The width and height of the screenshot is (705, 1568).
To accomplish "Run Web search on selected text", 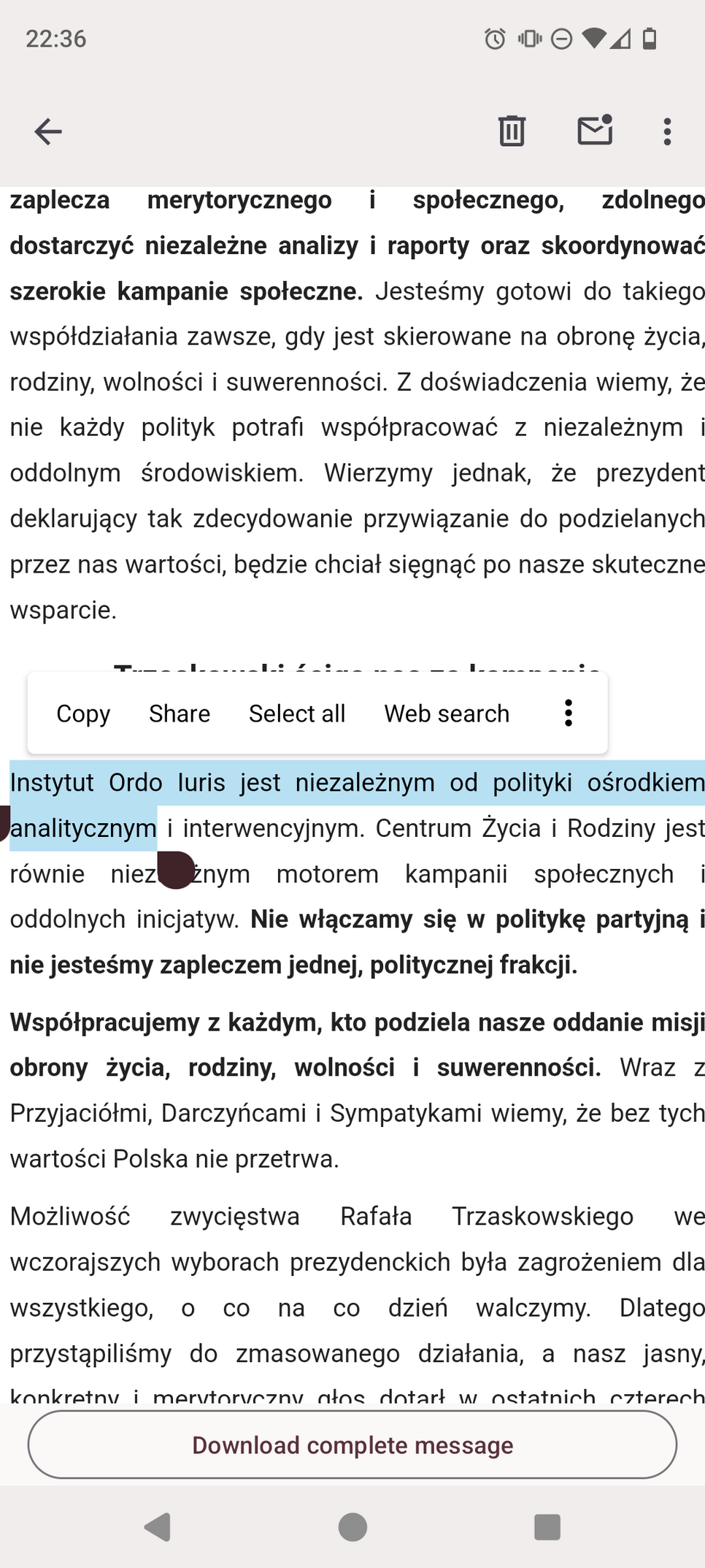I will (x=447, y=714).
